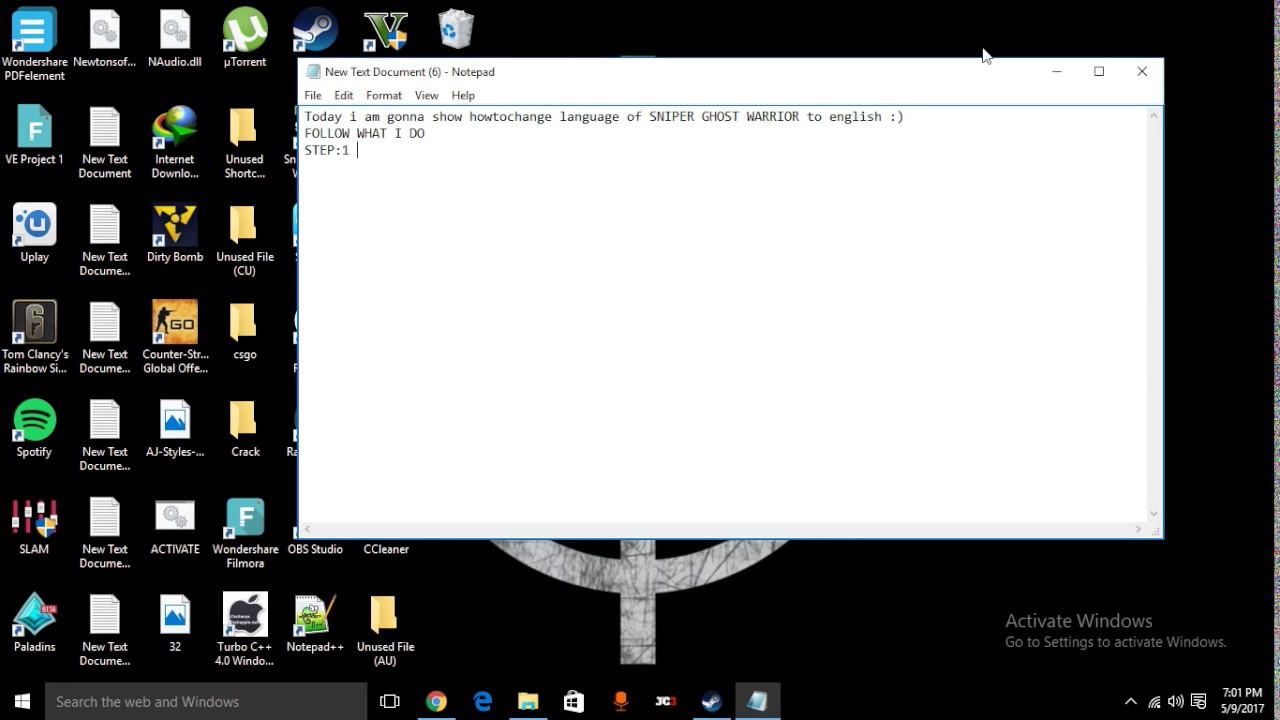Expand the hidden system tray icons

(1130, 702)
